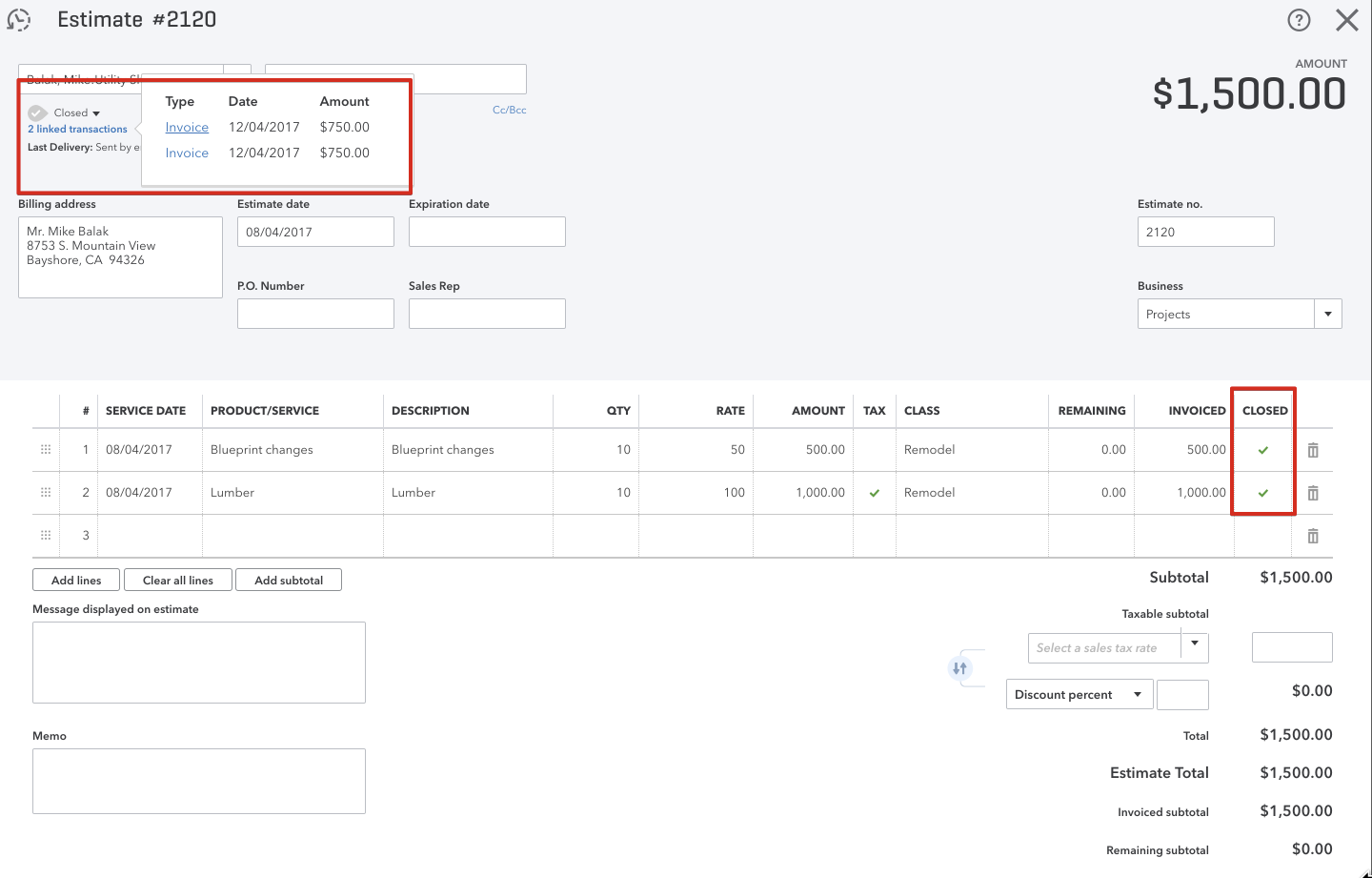This screenshot has height=878, width=1372.
Task: Open the sales tax rate selector
Action: pos(1117,648)
